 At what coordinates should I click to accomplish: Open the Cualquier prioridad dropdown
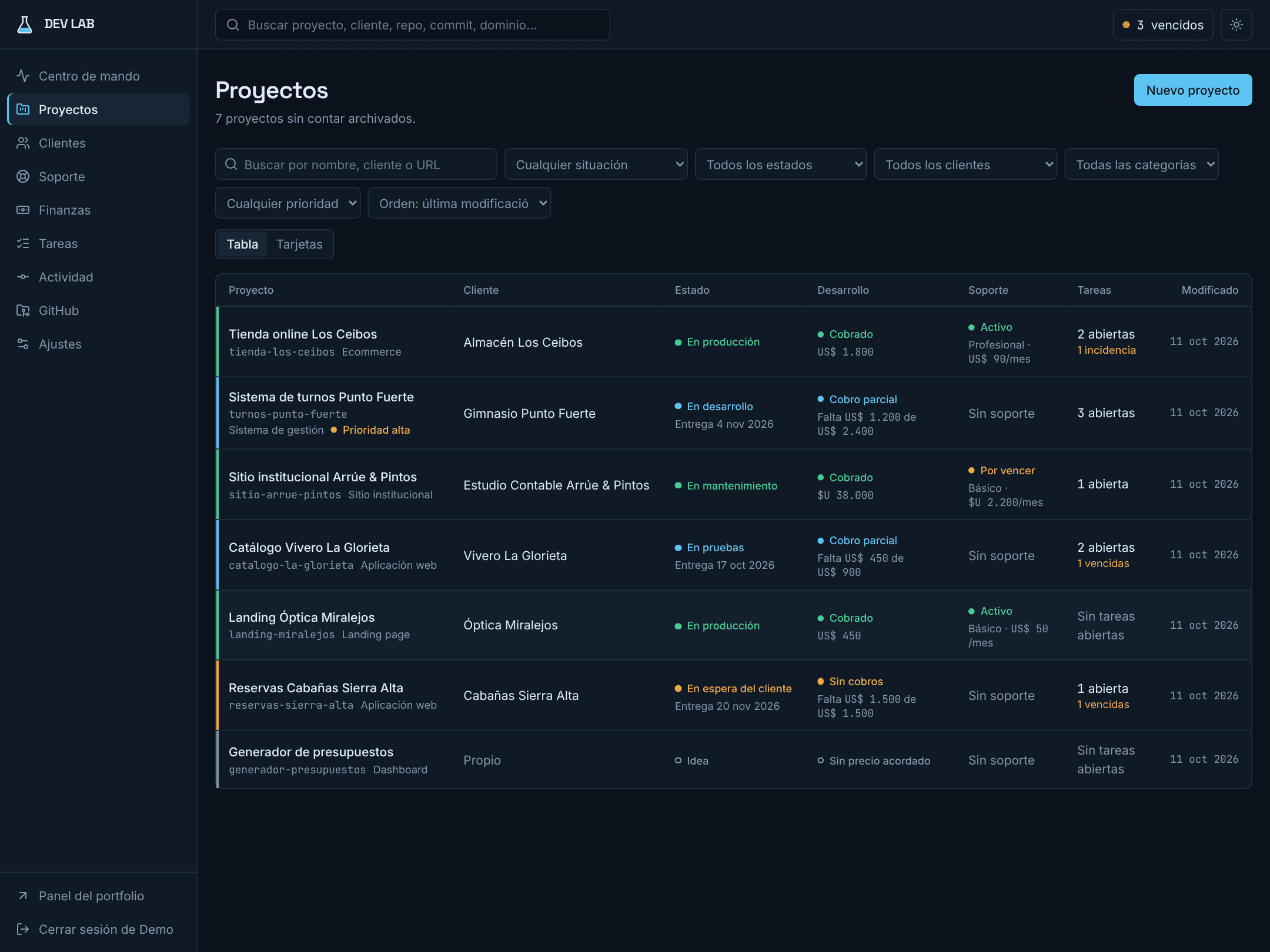tap(288, 203)
